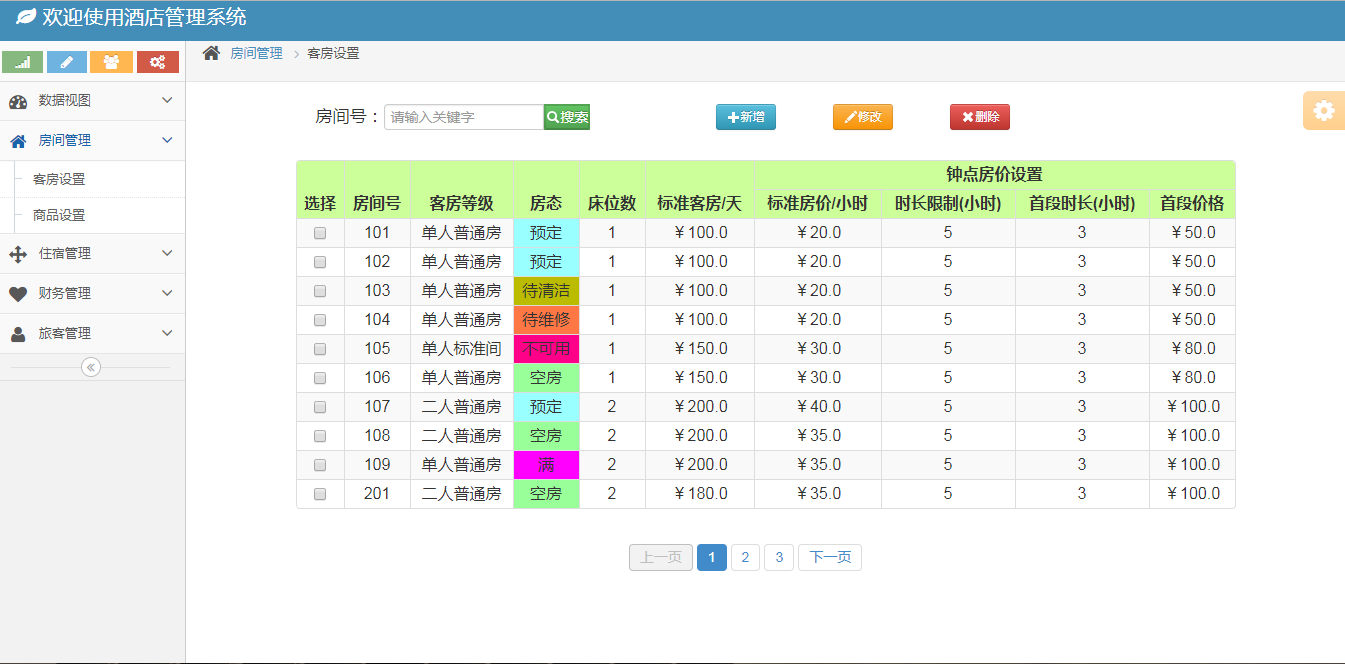Click the house icon beside 房间管理
Viewport: 1345px width, 664px height.
18,141
